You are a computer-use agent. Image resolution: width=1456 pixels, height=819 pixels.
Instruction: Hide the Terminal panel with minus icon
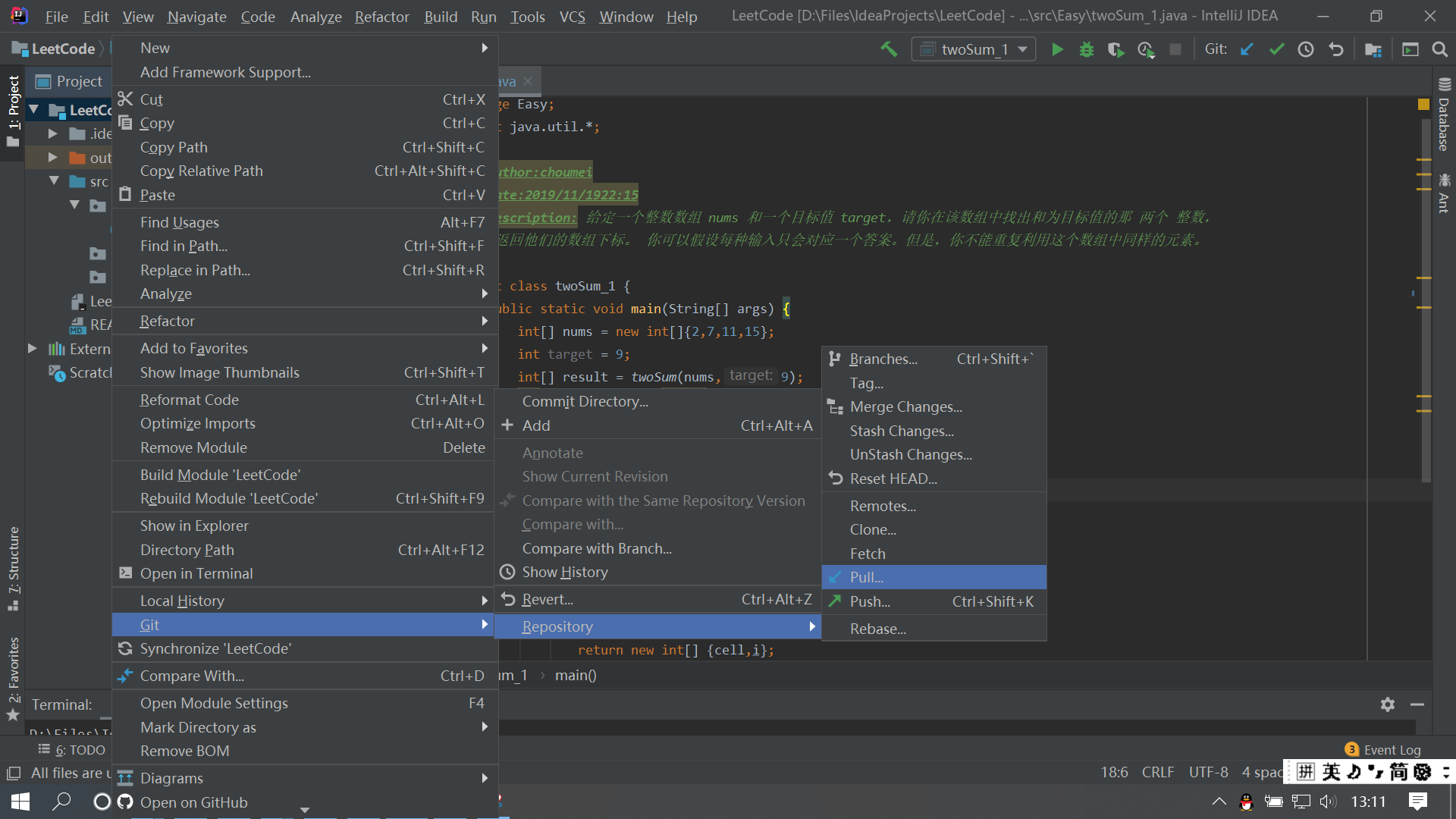[x=1417, y=704]
